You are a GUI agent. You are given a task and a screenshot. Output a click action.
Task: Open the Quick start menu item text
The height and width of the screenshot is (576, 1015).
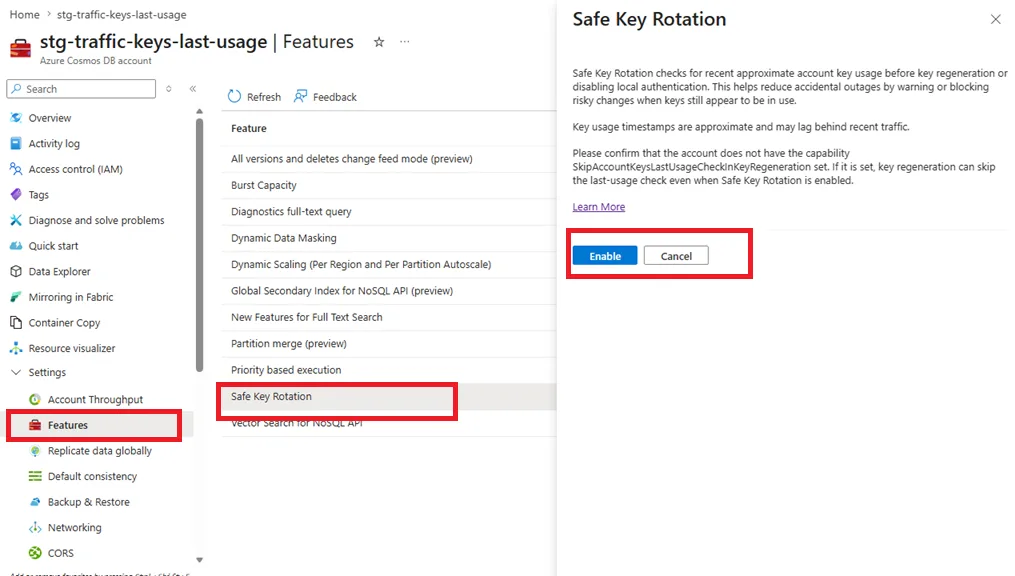click(53, 246)
